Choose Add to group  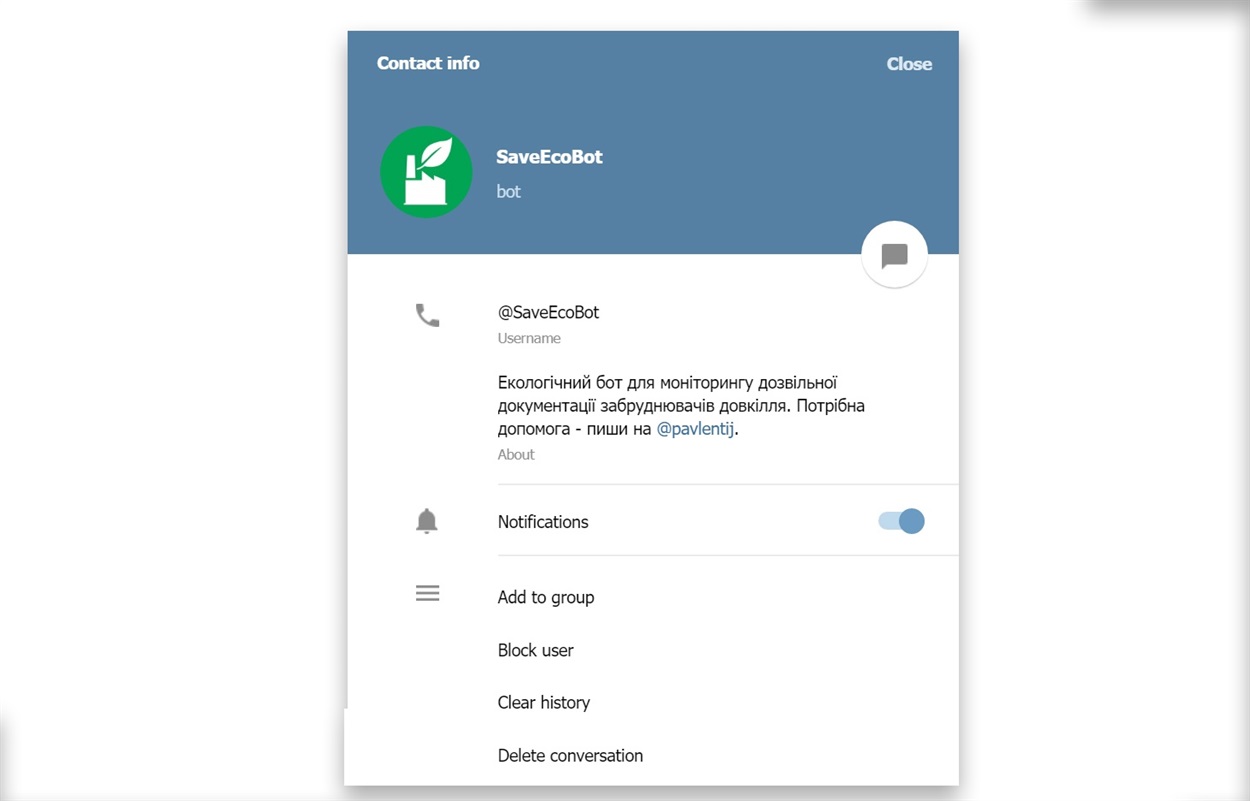pos(546,597)
